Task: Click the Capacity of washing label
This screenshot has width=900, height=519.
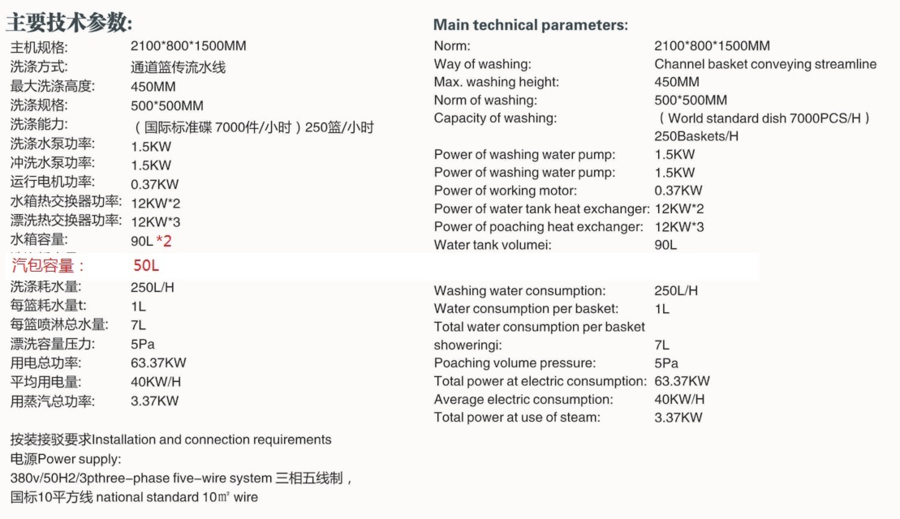Action: point(494,118)
